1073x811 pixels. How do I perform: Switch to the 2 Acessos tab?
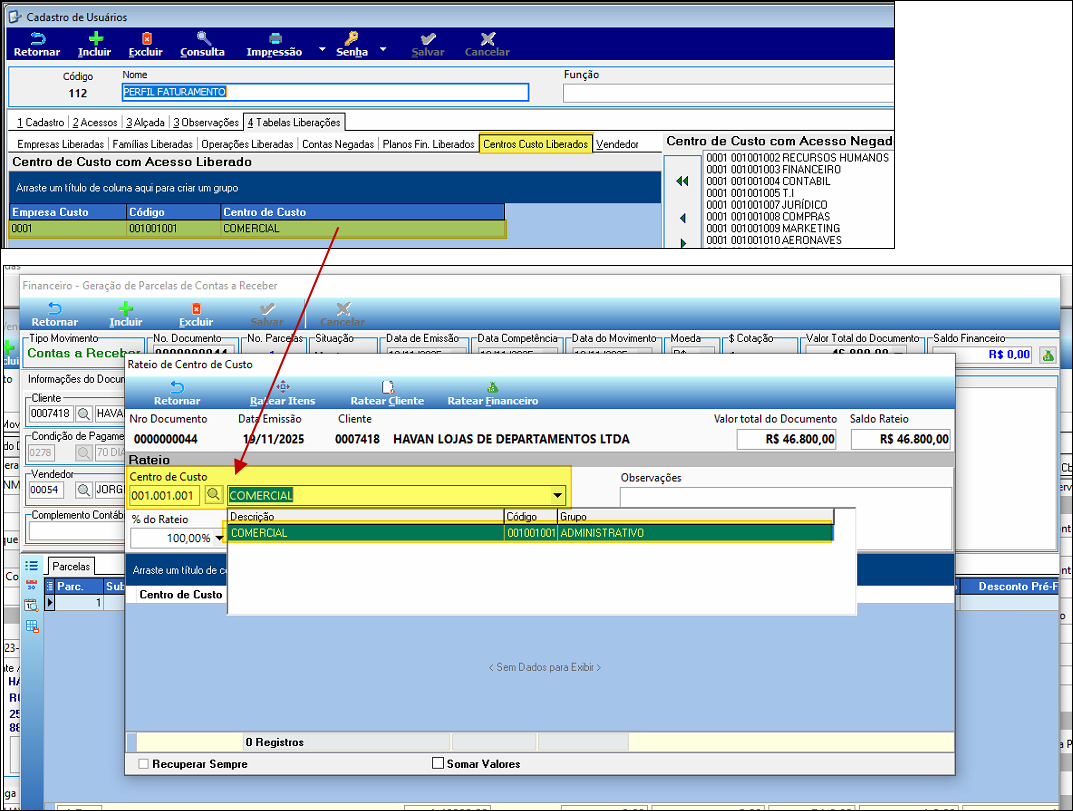[95, 123]
